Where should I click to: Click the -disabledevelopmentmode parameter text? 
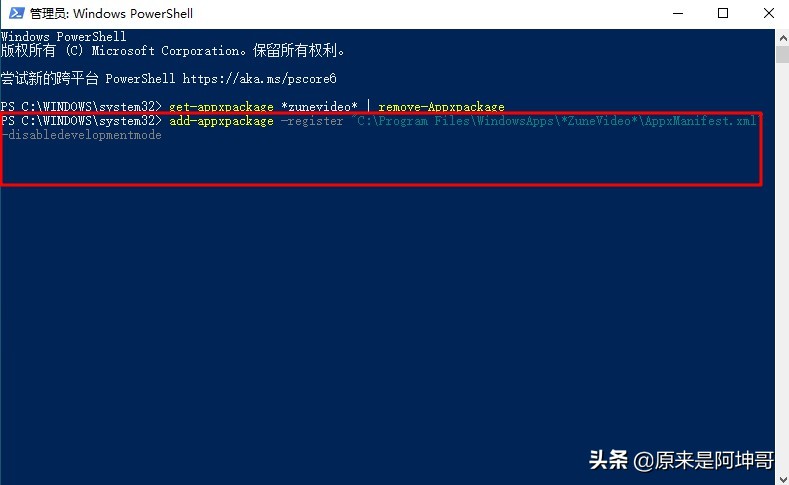point(82,135)
